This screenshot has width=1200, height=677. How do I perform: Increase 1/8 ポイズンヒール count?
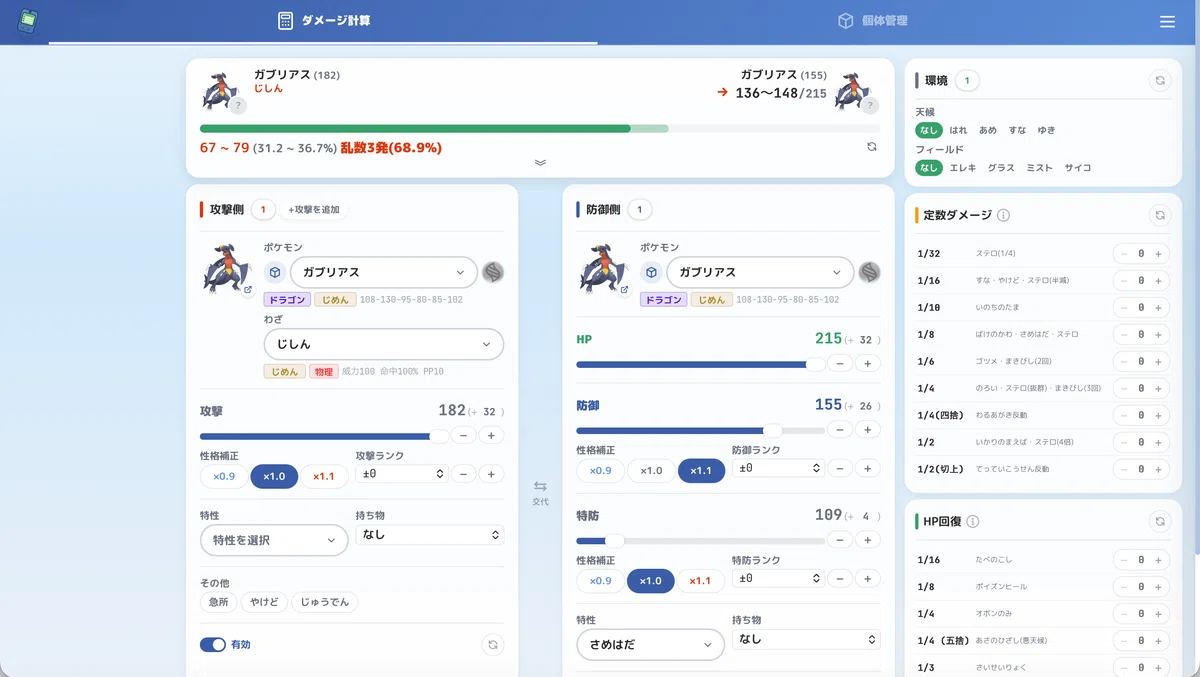(x=1158, y=587)
